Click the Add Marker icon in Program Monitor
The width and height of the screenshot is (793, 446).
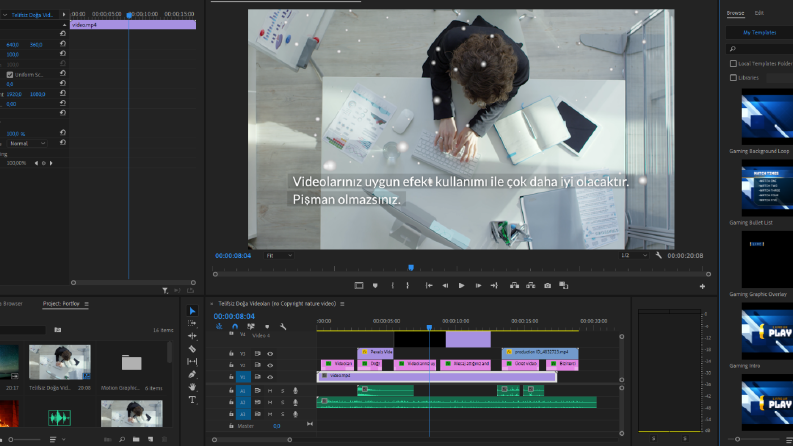(x=375, y=286)
